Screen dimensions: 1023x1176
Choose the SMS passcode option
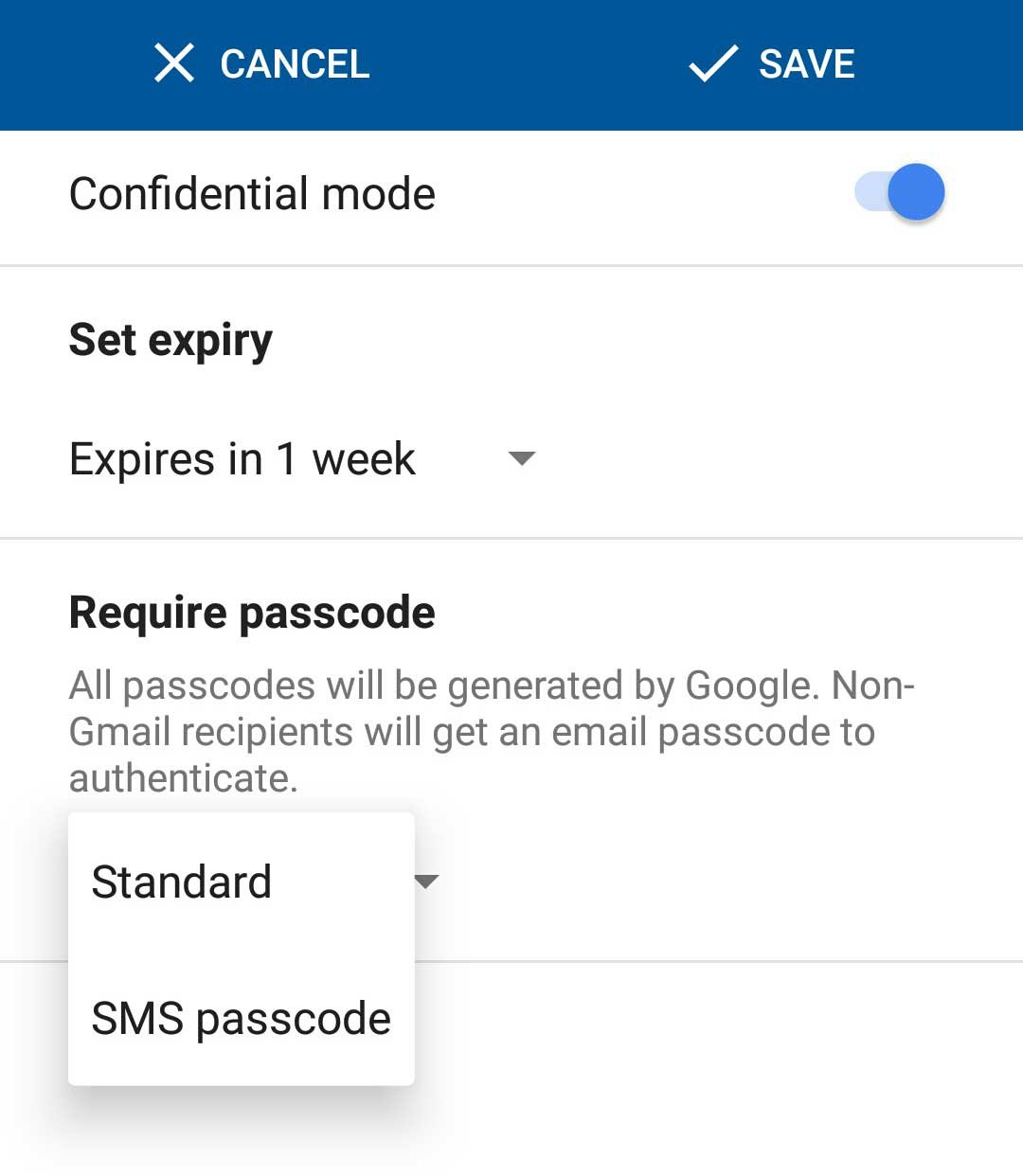[241, 1019]
